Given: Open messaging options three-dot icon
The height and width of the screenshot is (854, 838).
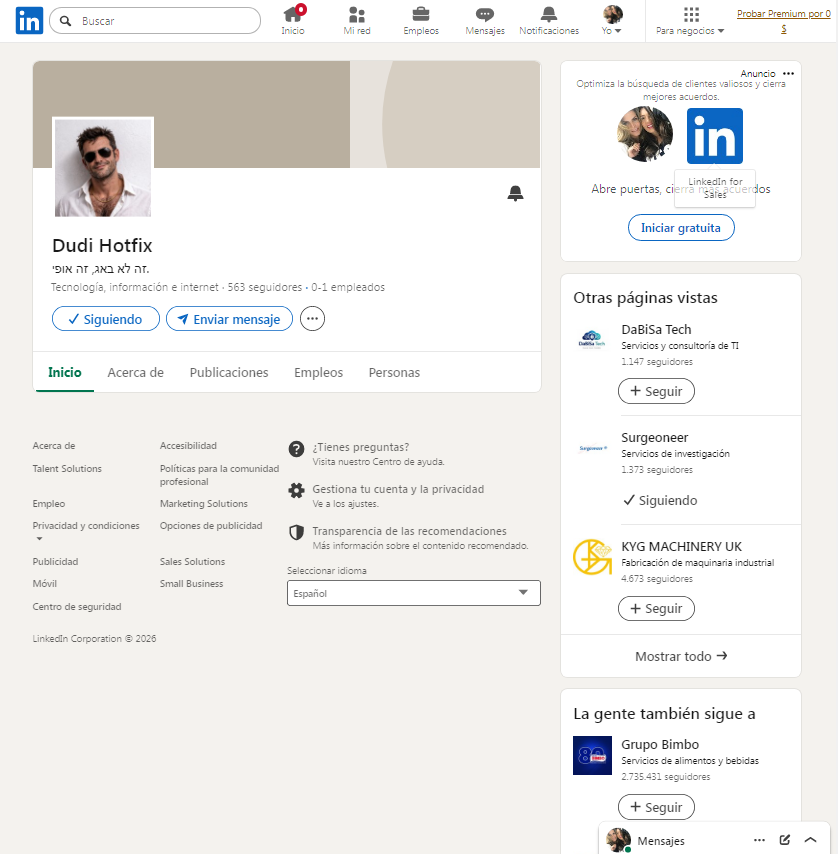Looking at the screenshot, I should point(760,840).
